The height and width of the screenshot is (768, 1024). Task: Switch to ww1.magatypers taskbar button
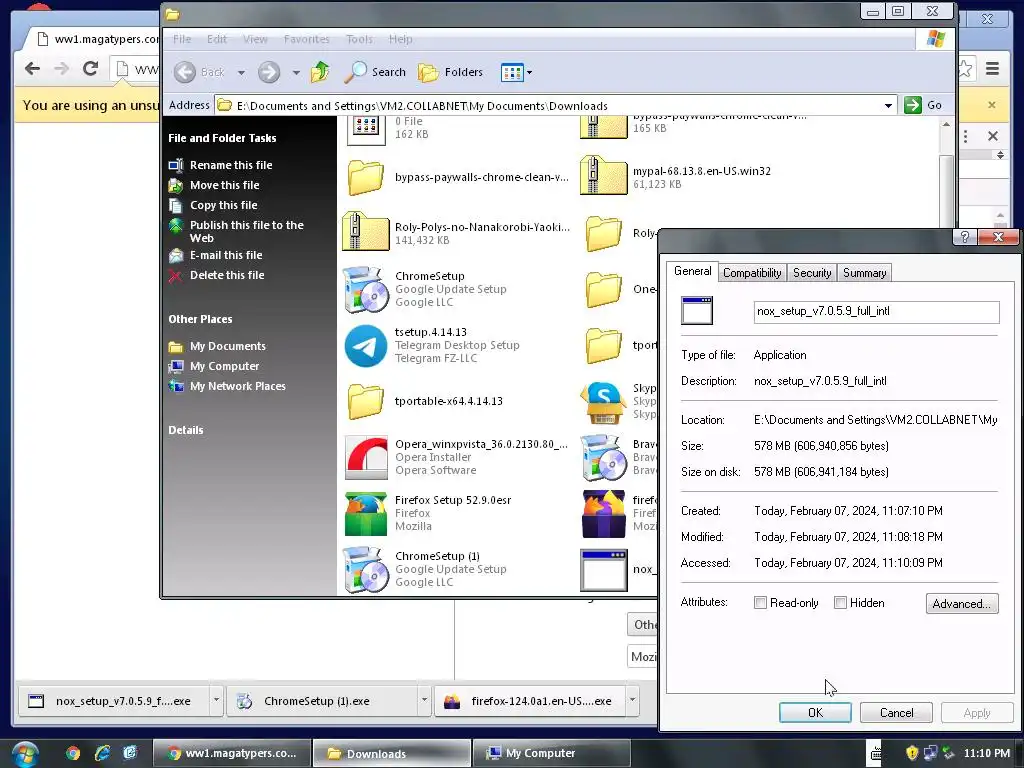coord(233,753)
